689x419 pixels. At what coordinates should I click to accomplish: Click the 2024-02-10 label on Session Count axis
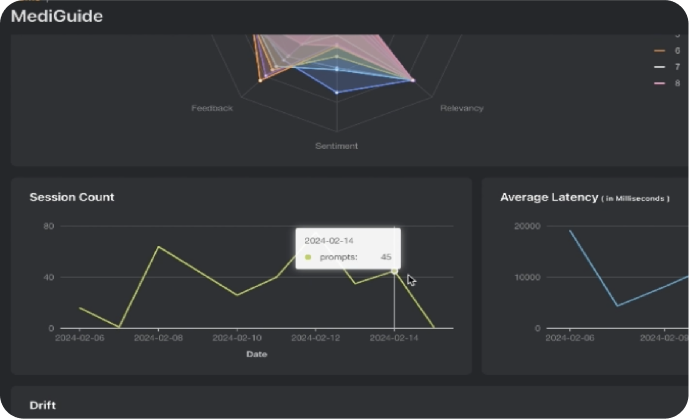pyautogui.click(x=237, y=338)
